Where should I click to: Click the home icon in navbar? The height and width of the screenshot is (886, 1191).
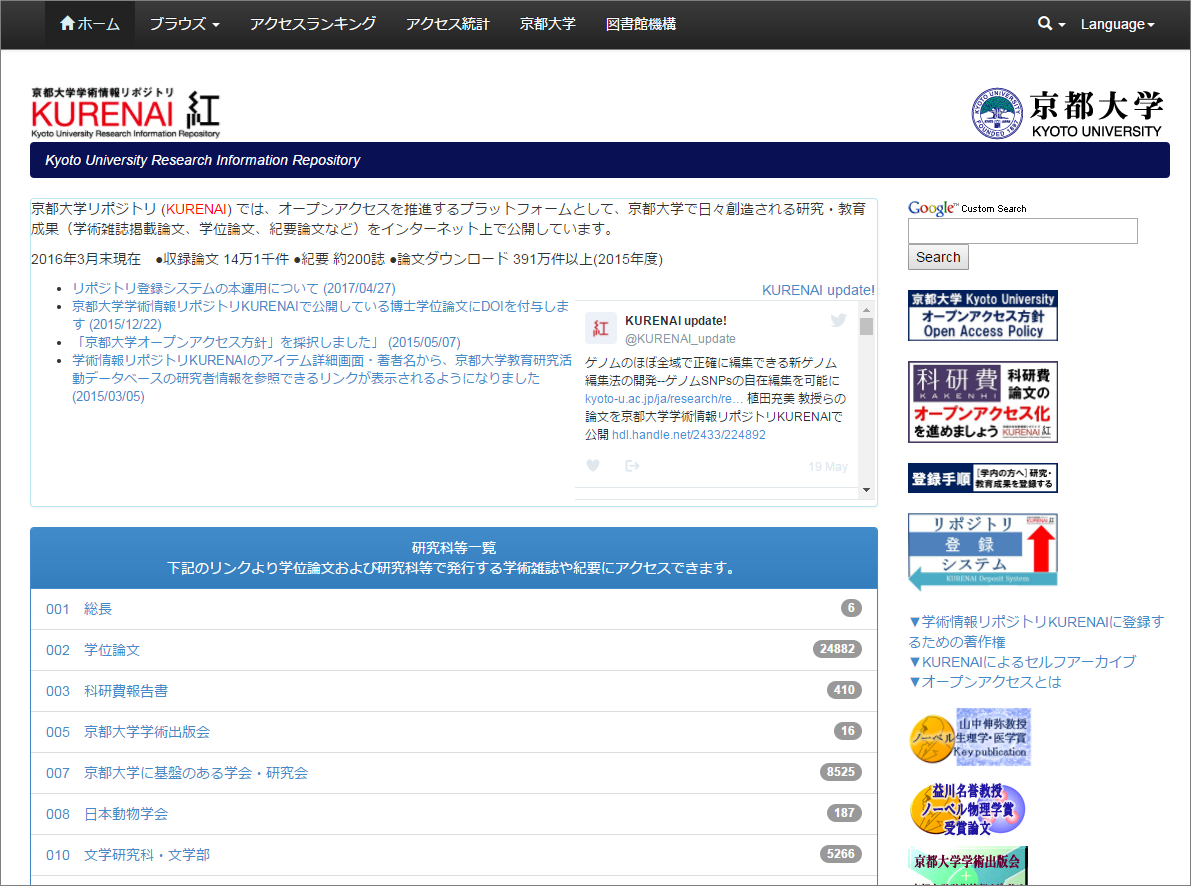pyautogui.click(x=68, y=24)
